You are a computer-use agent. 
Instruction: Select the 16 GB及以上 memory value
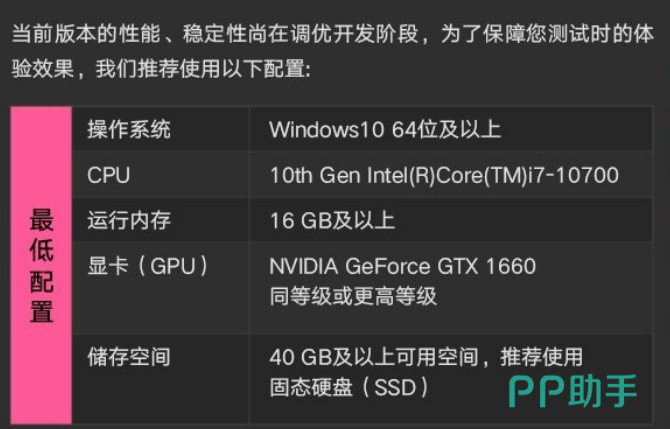(x=332, y=220)
